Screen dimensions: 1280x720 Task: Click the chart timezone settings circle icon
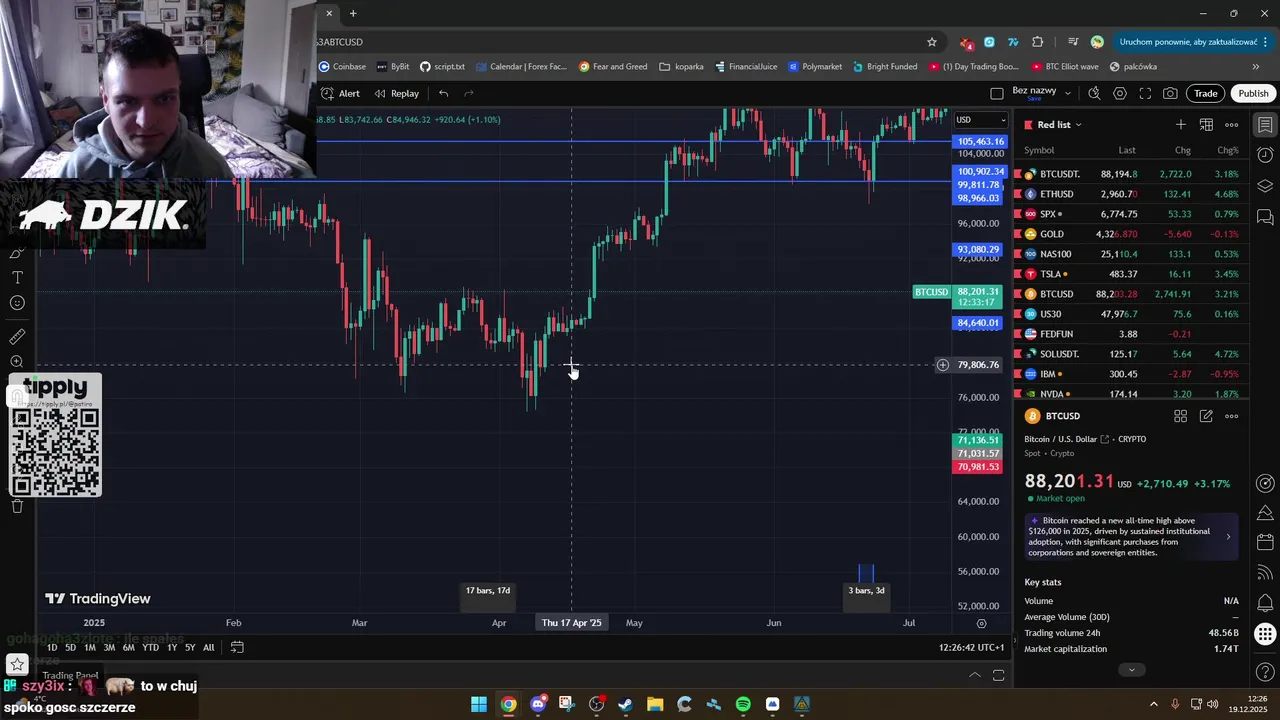click(981, 623)
